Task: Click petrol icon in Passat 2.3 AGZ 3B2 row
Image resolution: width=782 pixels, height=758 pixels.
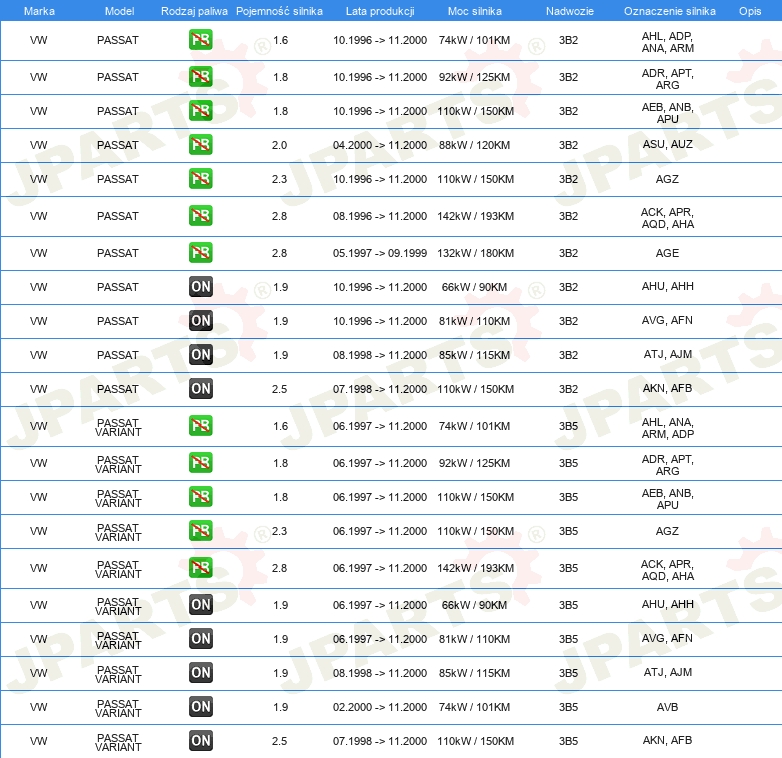Action: (200, 179)
